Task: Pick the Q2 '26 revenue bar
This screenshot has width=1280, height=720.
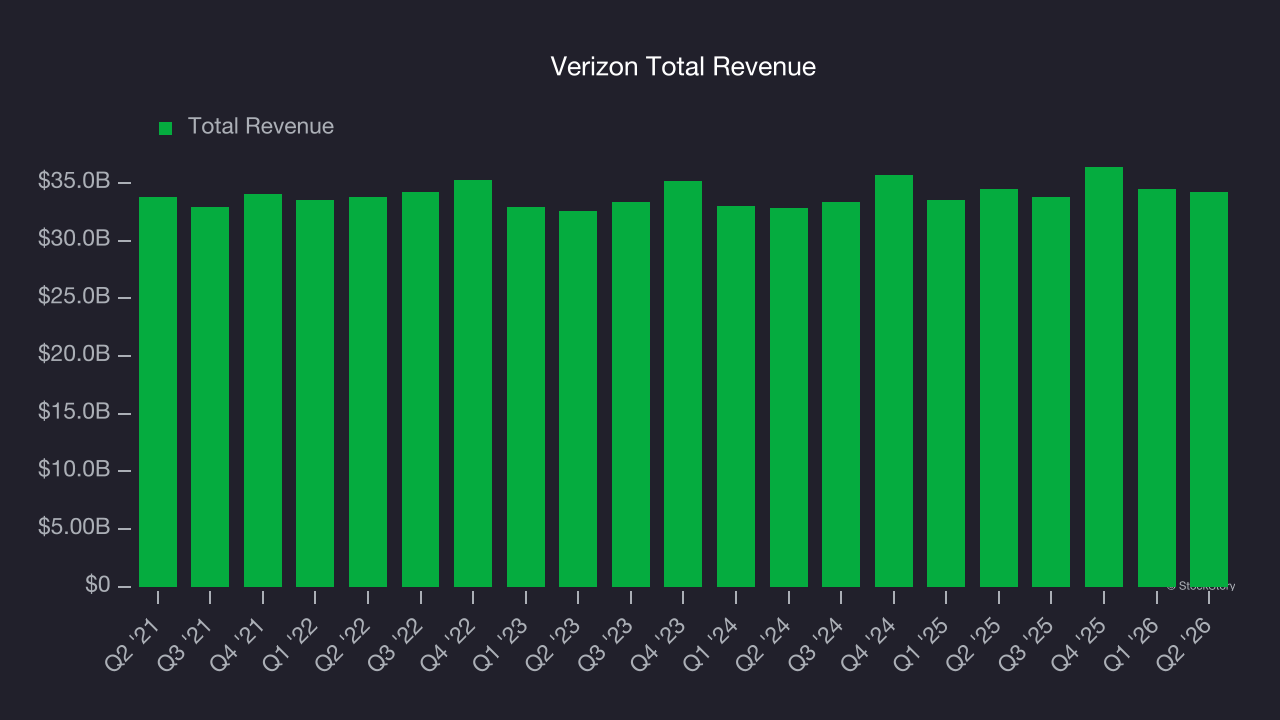Action: coord(1209,389)
